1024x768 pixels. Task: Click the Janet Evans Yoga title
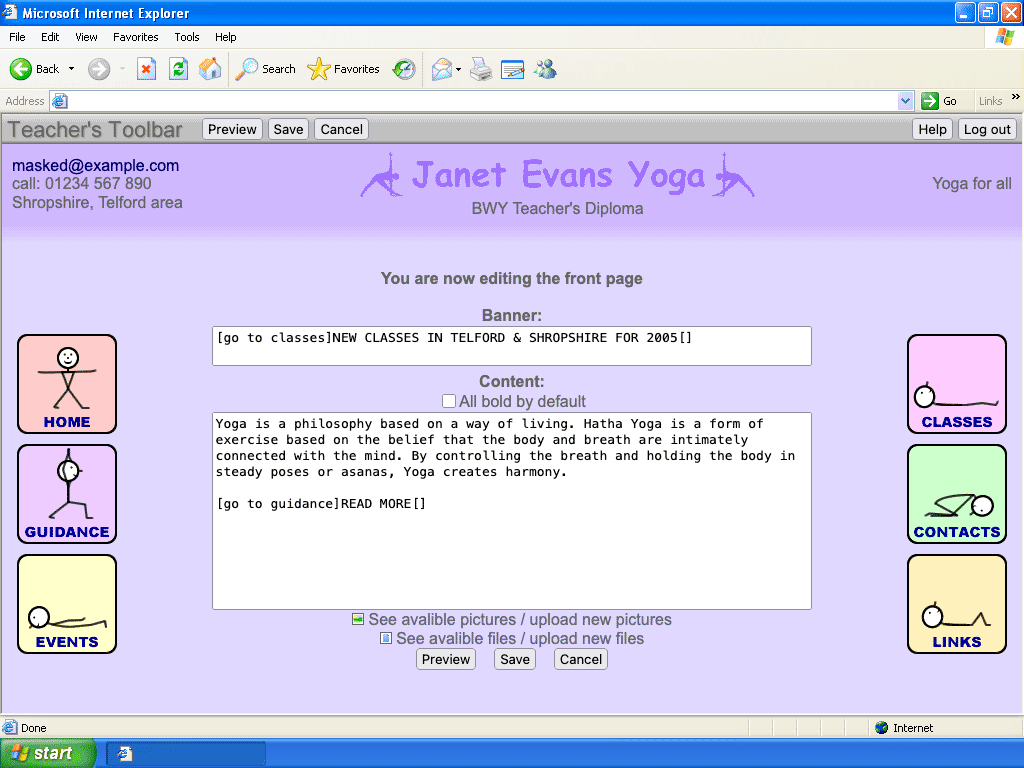pyautogui.click(x=558, y=175)
